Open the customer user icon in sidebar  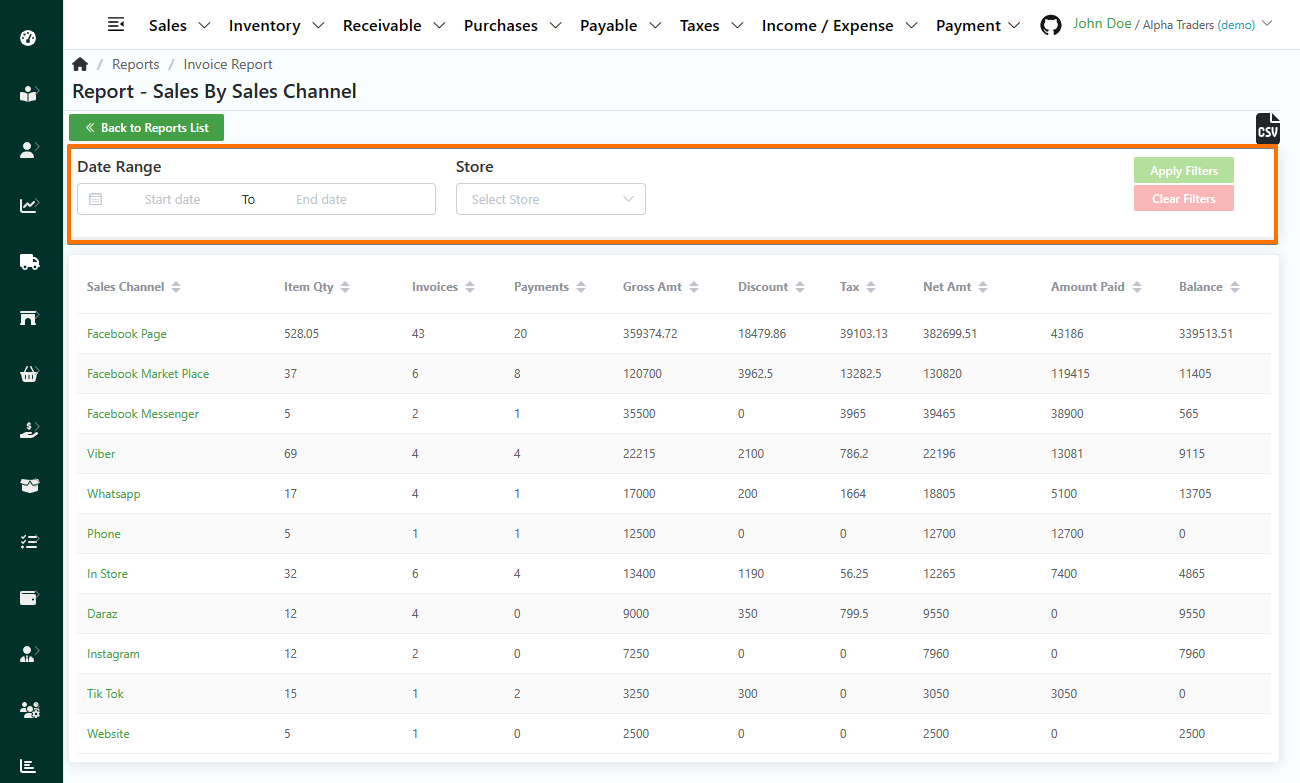[x=29, y=150]
